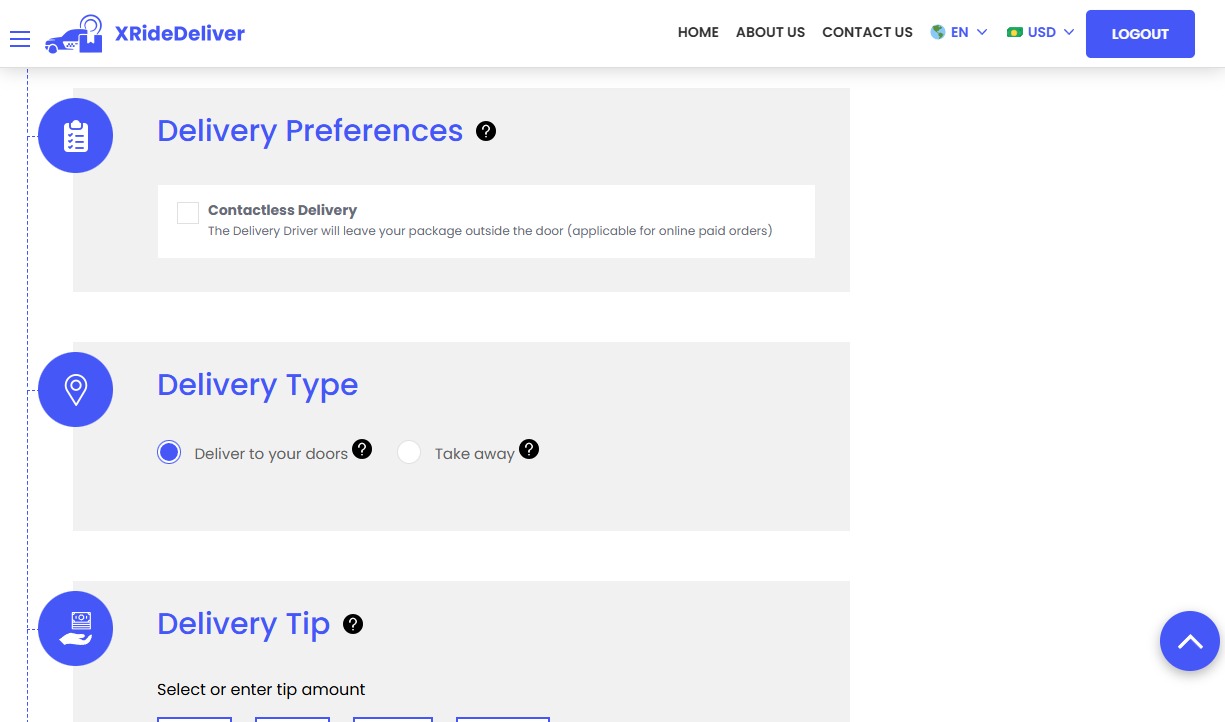
Task: Click the Delivery Preferences clipboard icon
Action: point(75,135)
